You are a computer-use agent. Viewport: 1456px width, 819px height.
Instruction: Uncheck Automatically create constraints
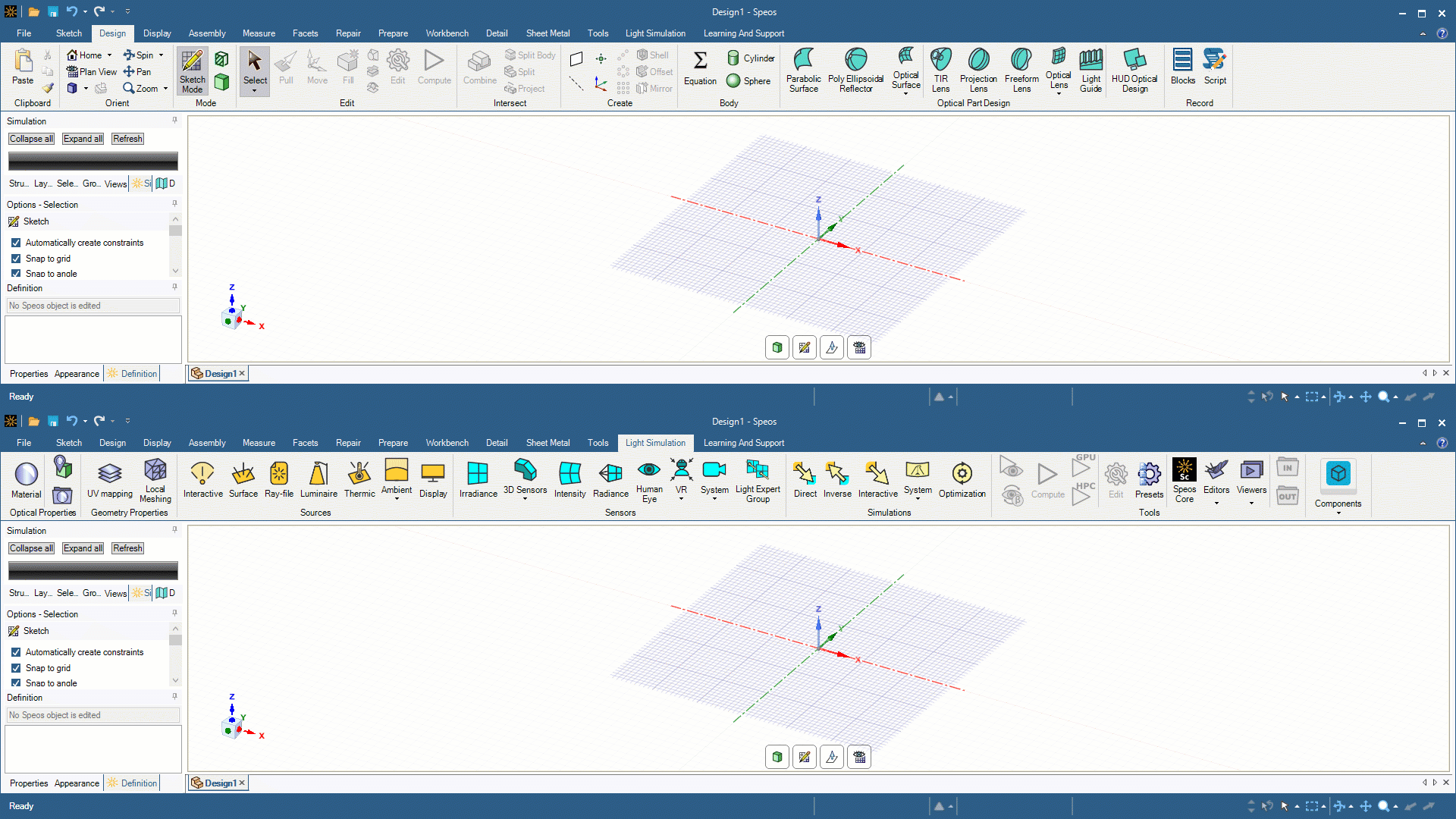click(x=15, y=242)
